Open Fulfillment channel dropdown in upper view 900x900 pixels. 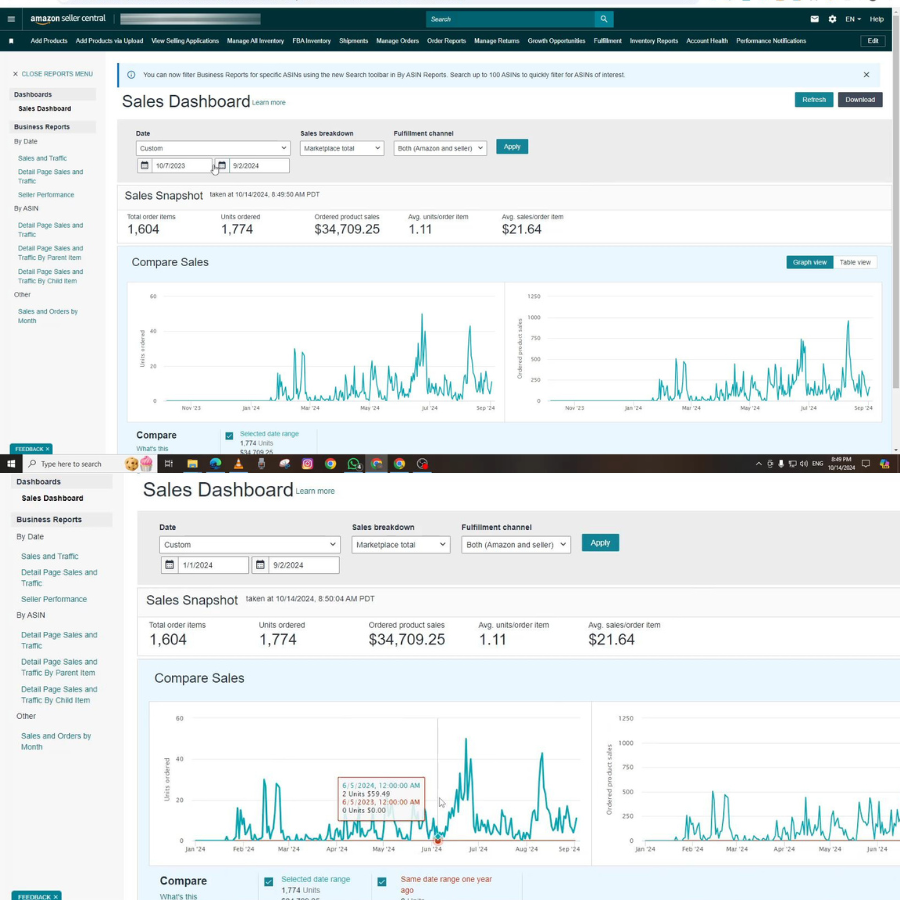(x=440, y=148)
